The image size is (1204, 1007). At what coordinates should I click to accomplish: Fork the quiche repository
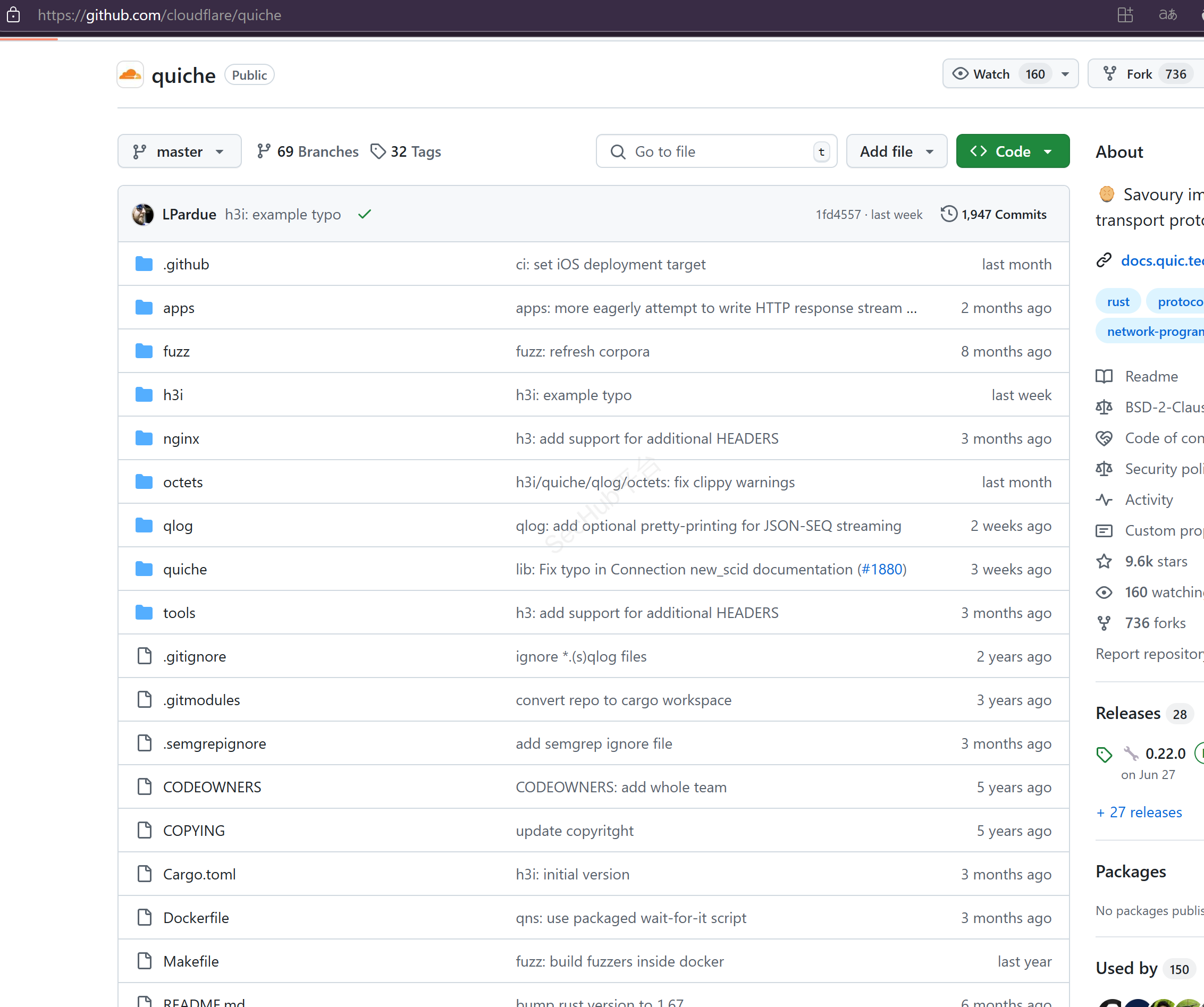[x=1139, y=74]
